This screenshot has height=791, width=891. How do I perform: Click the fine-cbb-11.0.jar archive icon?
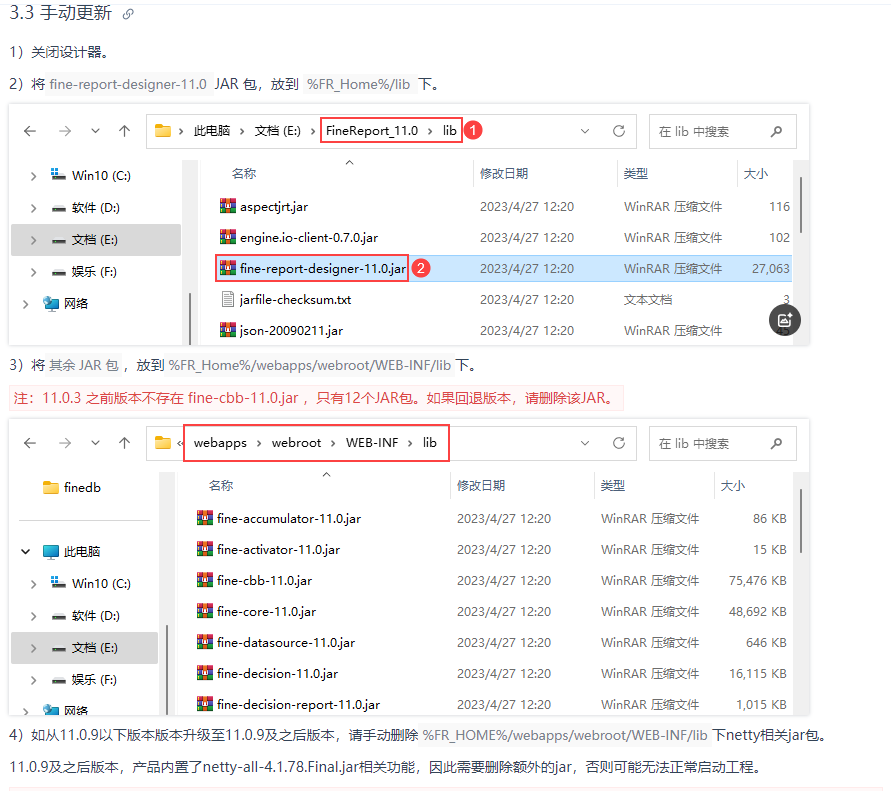click(x=205, y=580)
